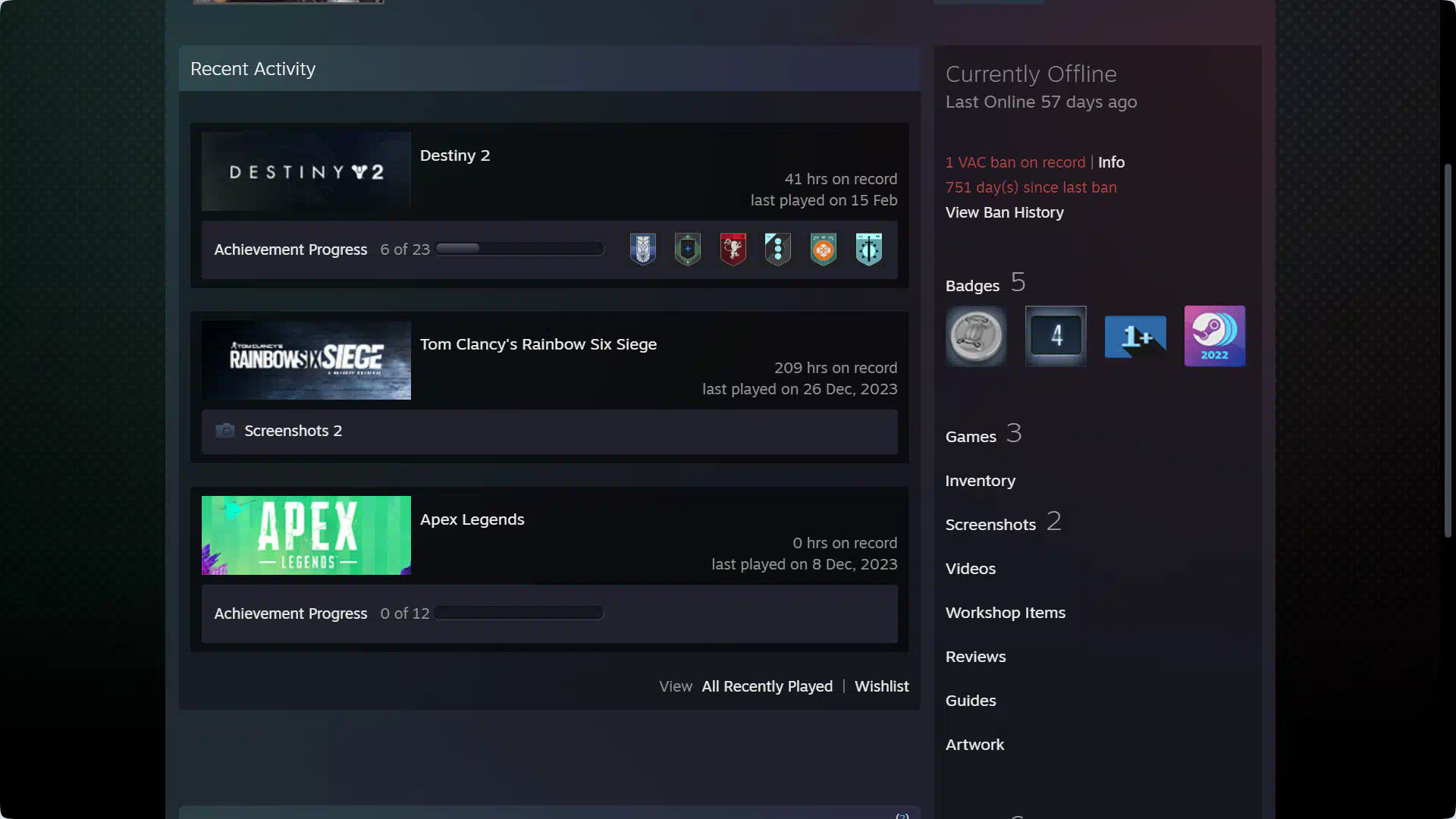Viewport: 1456px width, 819px height.
Task: Click the '41 hrs on record' text
Action: point(841,179)
